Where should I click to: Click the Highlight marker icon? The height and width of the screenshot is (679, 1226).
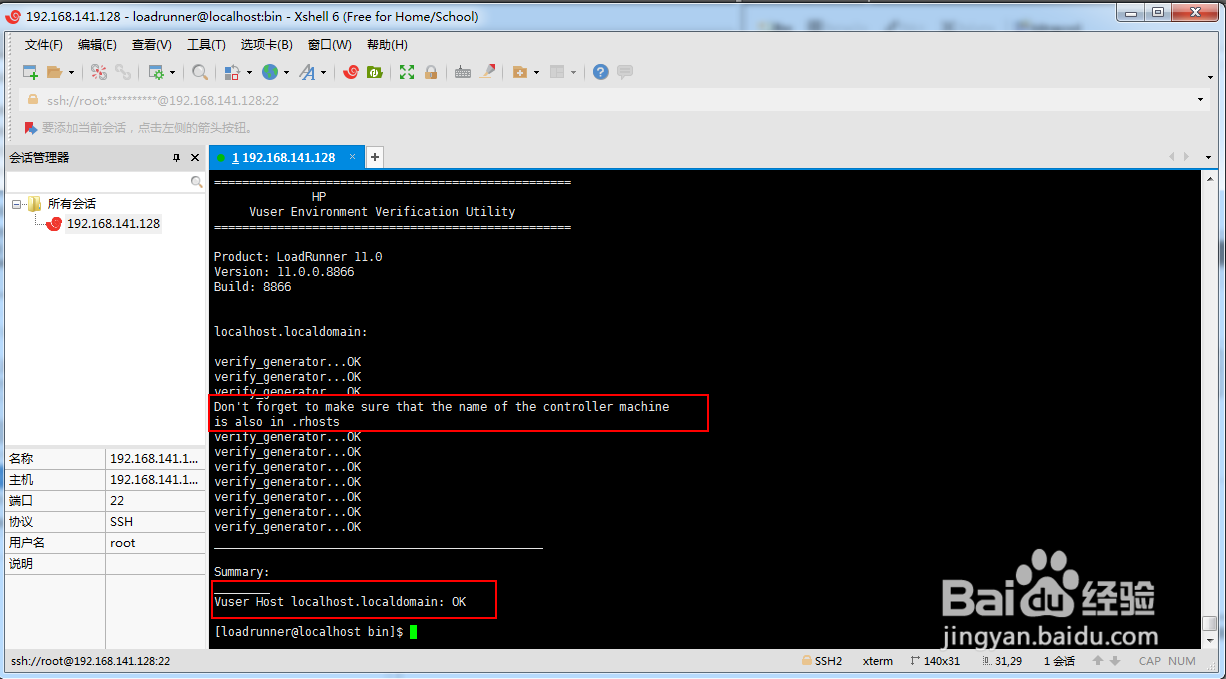[487, 72]
